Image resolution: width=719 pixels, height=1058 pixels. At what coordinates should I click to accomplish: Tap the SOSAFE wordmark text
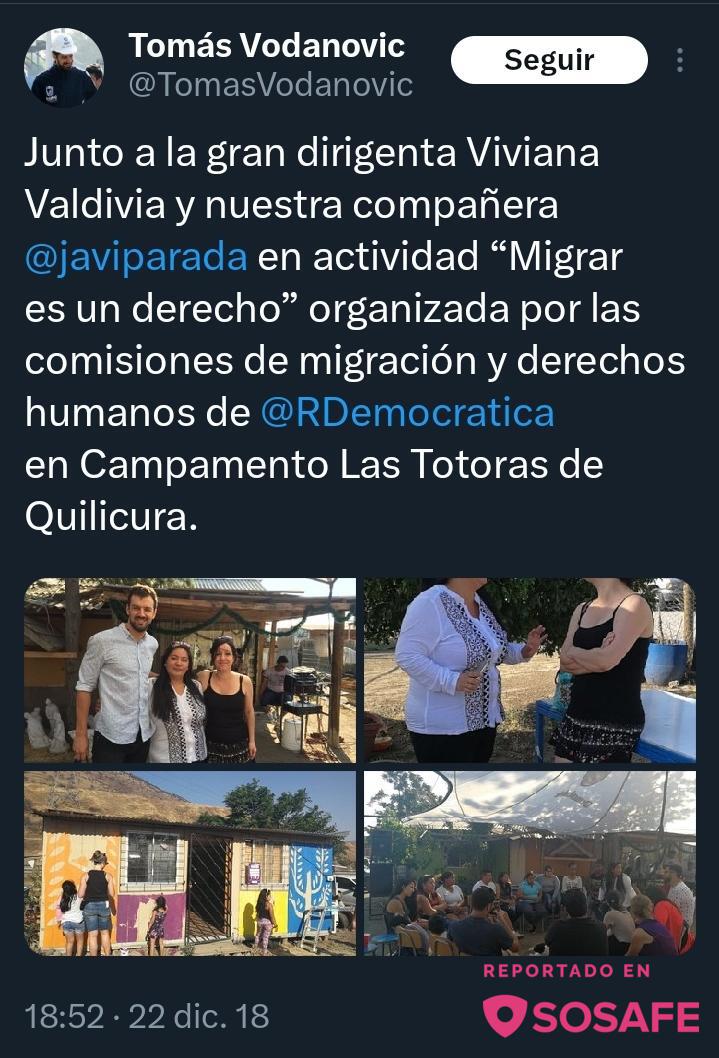(616, 1017)
